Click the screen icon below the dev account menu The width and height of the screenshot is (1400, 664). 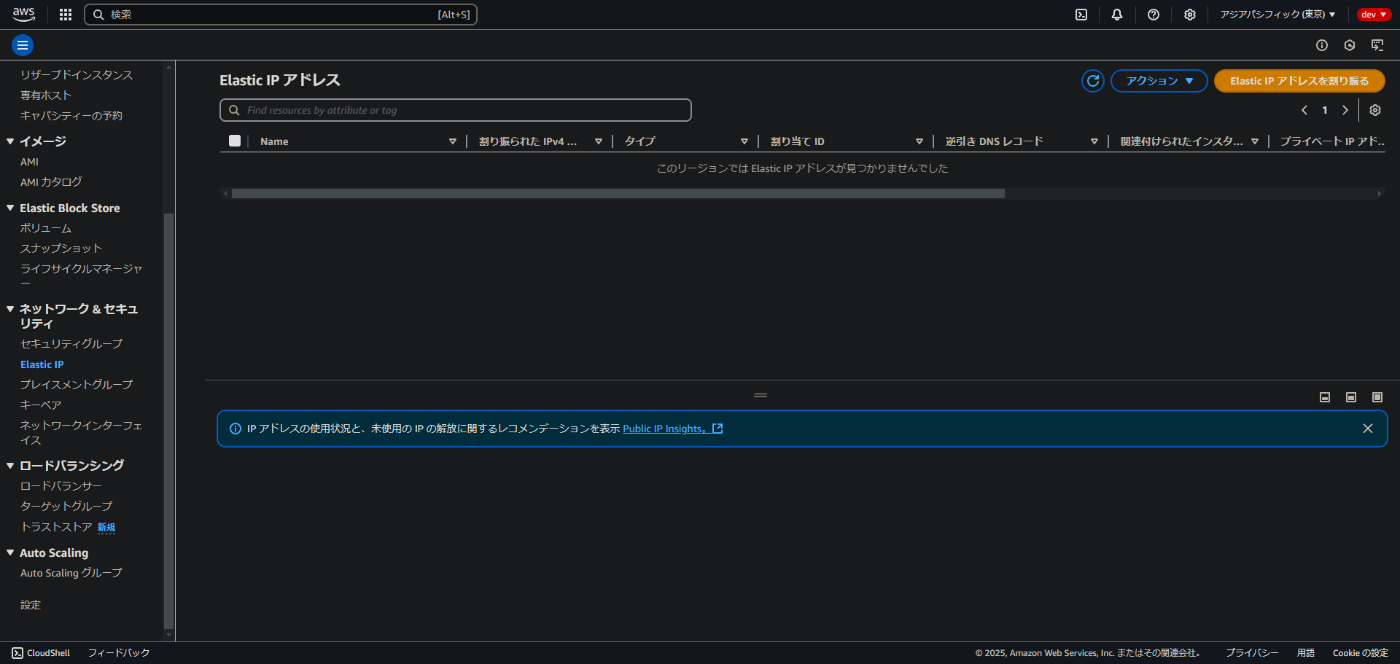click(1377, 45)
